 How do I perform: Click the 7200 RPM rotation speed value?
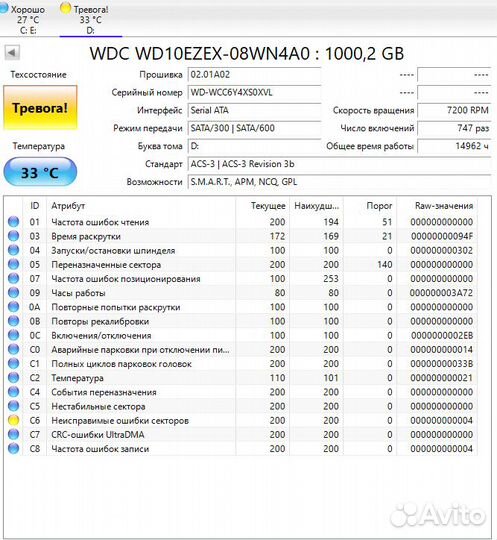[x=454, y=111]
